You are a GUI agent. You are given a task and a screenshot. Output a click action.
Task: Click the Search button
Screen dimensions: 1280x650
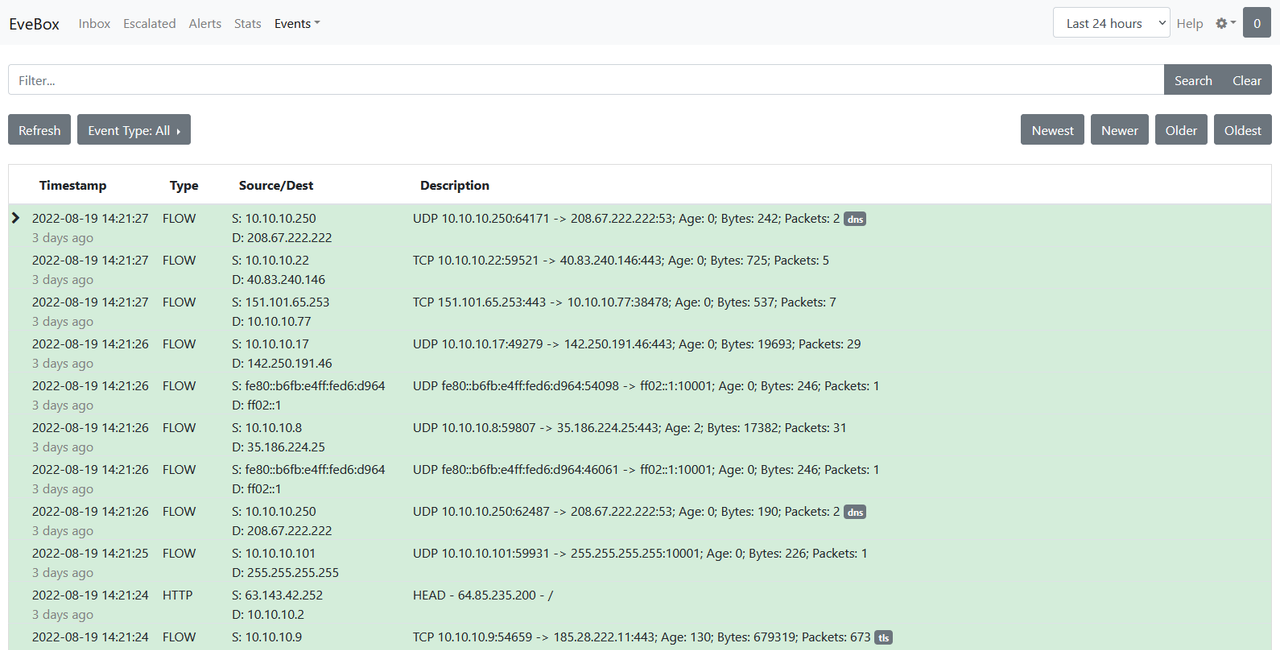coord(1193,80)
